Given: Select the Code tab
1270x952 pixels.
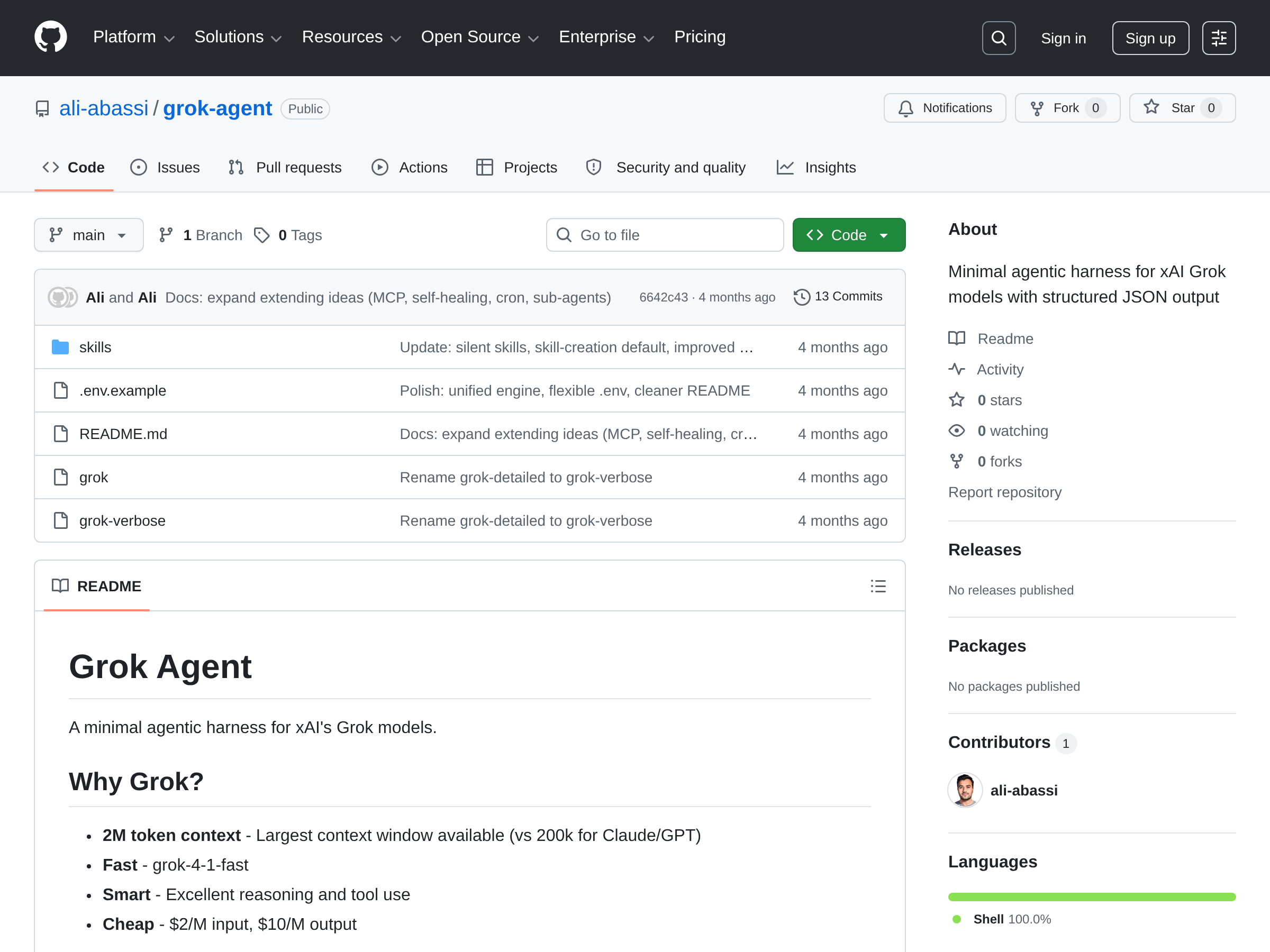Looking at the screenshot, I should tap(74, 168).
